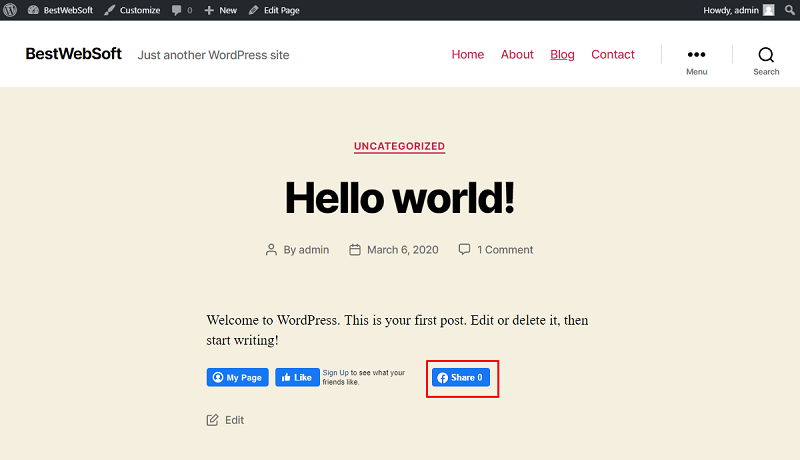Screen dimensions: 800x460
Task: Click the pencil icon next to Edit Page
Action: click(x=254, y=10)
